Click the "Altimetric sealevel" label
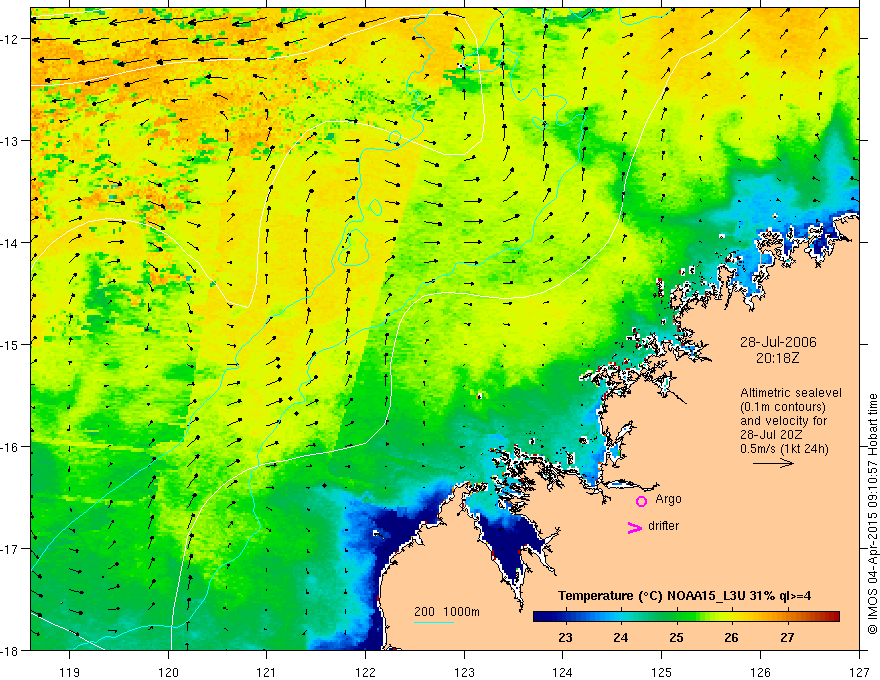 coord(791,393)
